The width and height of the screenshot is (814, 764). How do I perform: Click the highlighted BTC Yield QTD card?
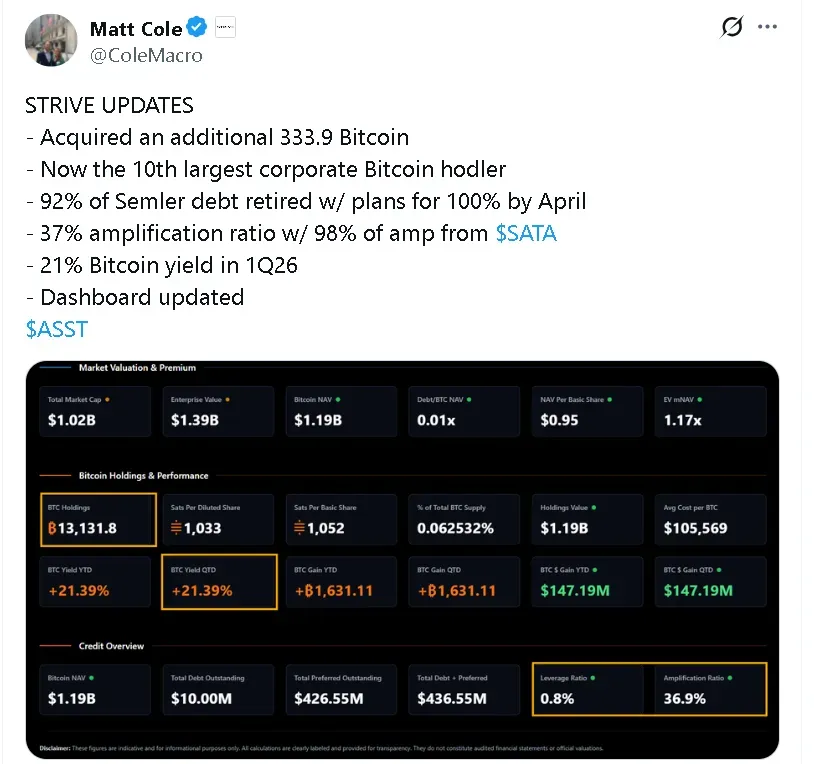pyautogui.click(x=219, y=581)
